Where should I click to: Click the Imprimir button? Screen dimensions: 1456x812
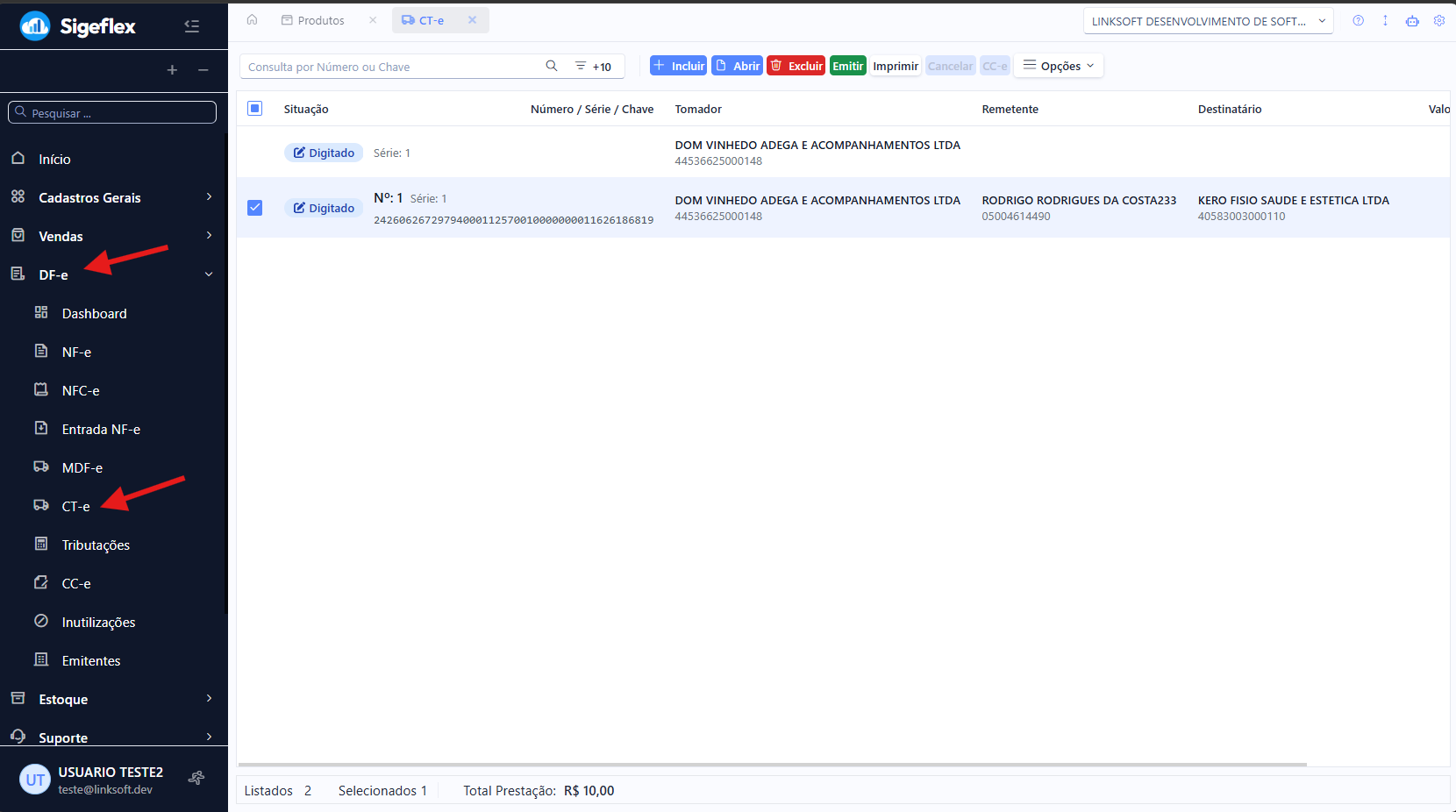[896, 66]
